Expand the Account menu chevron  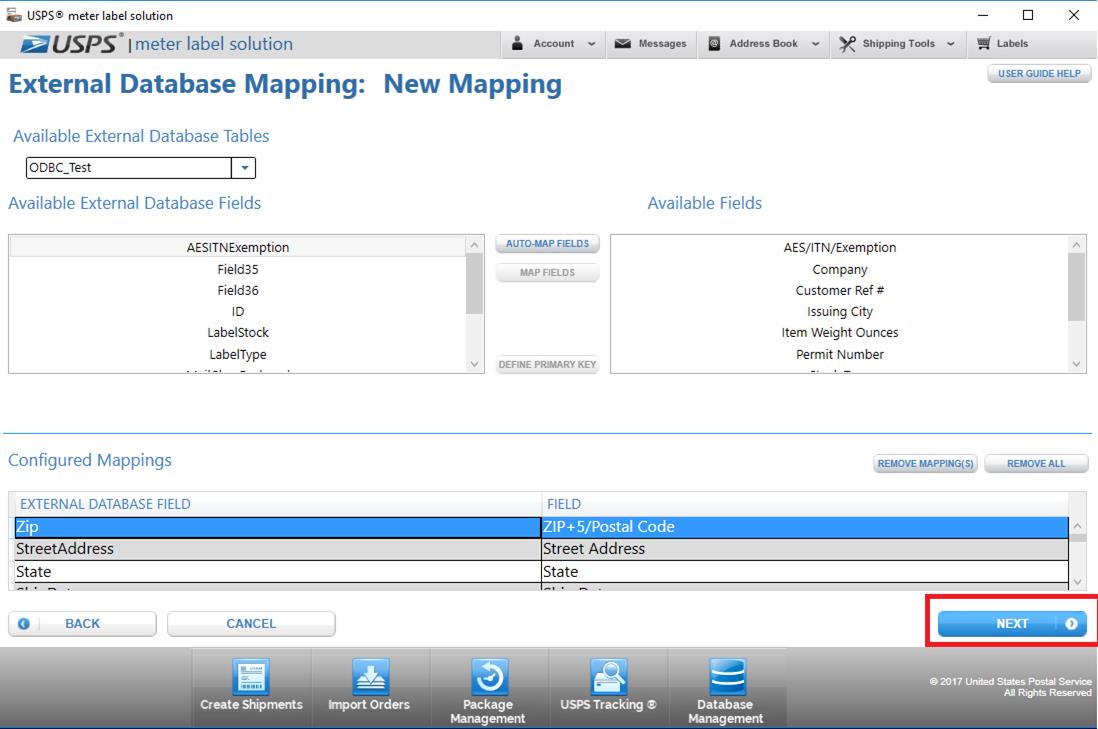tap(592, 43)
